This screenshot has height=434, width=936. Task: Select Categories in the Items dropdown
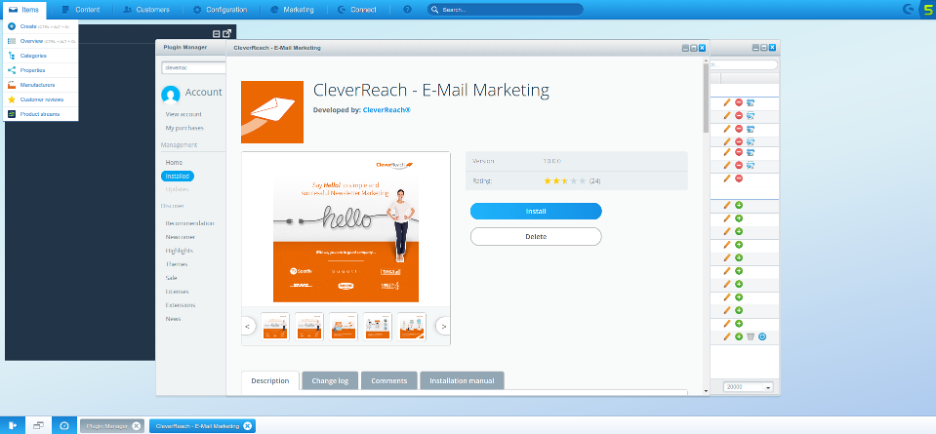[x=41, y=56]
